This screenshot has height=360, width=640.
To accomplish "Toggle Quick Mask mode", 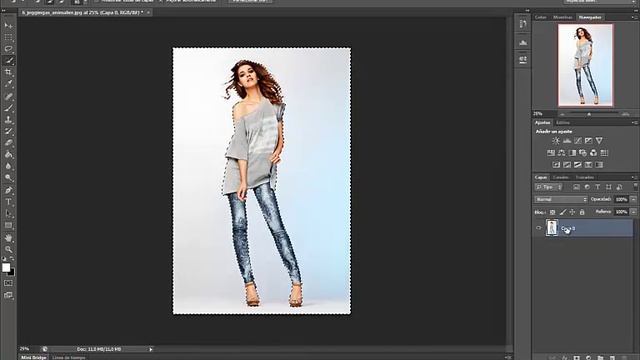I will (8, 283).
